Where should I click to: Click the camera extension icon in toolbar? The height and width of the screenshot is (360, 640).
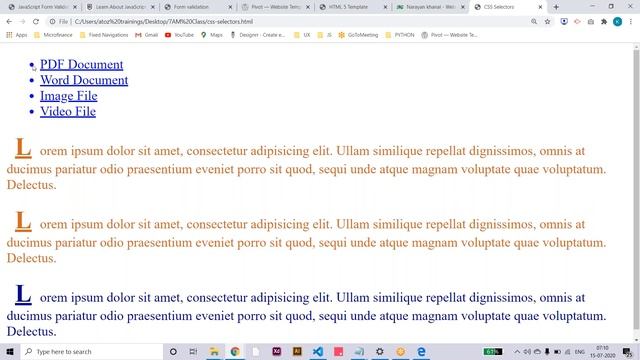point(591,22)
